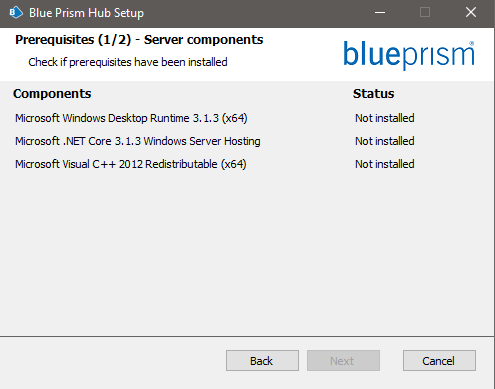Click Not installed status for Windows Desktop Runtime
This screenshot has height=389, width=495.
(385, 118)
